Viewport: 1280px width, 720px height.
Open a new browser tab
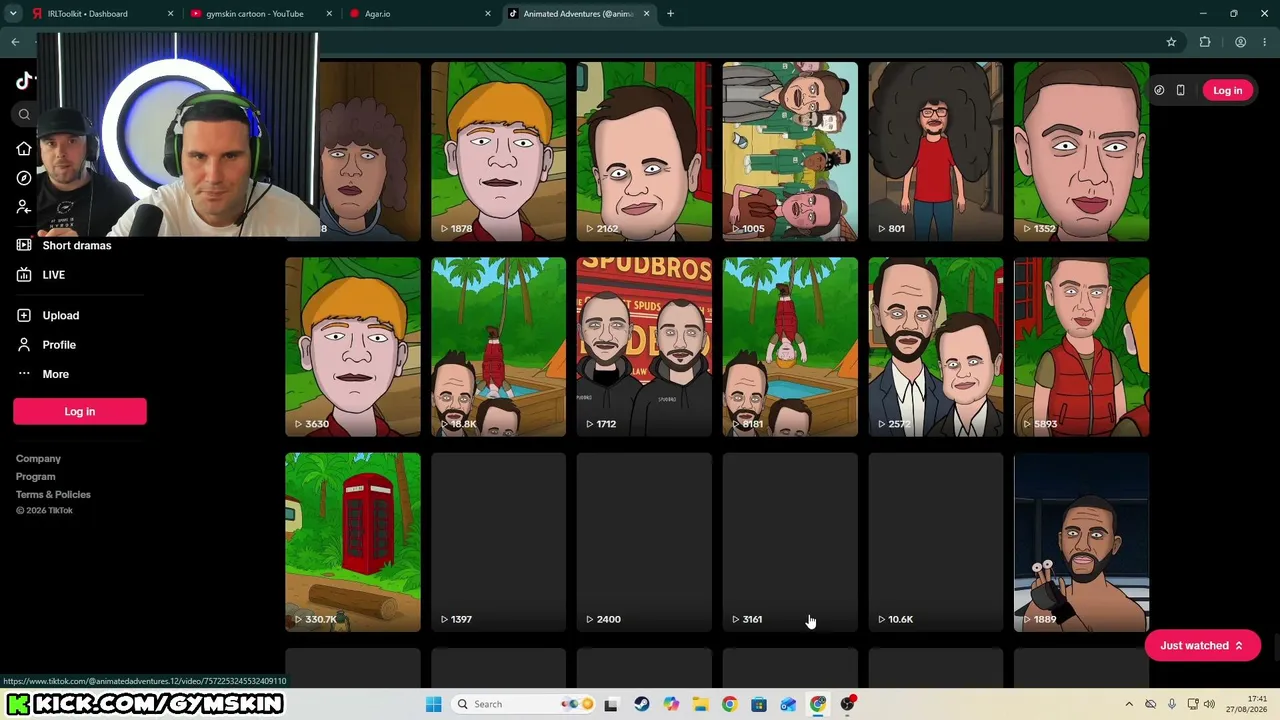[x=670, y=14]
